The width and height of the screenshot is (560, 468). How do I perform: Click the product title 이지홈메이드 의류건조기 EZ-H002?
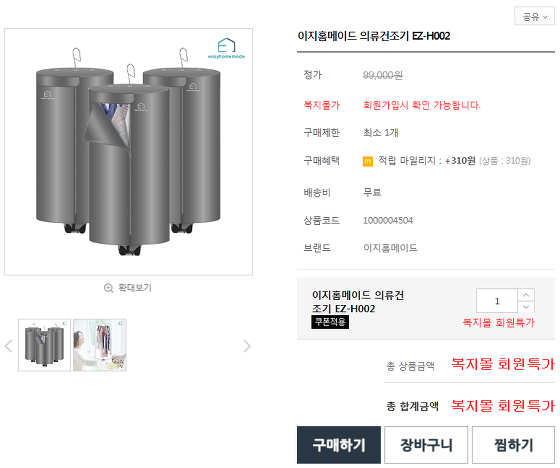tap(374, 36)
